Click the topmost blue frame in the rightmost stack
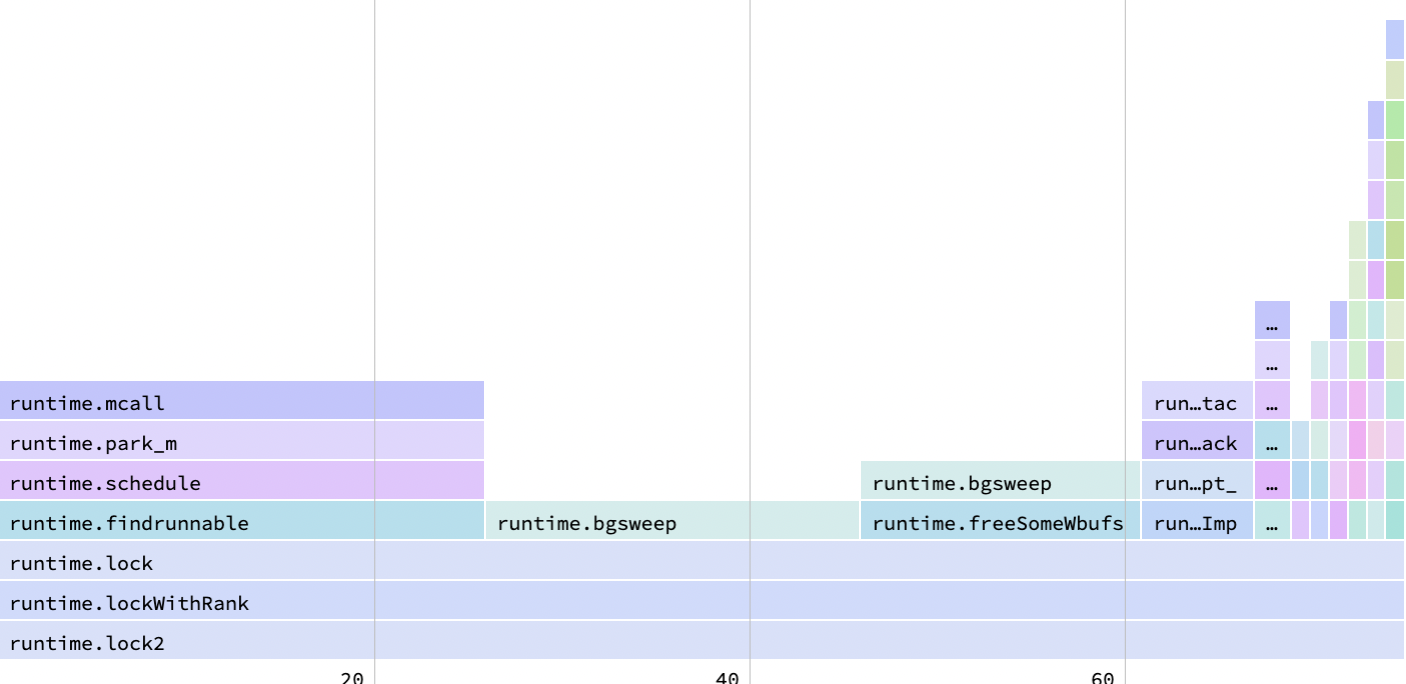1406x684 pixels. click(x=1394, y=40)
